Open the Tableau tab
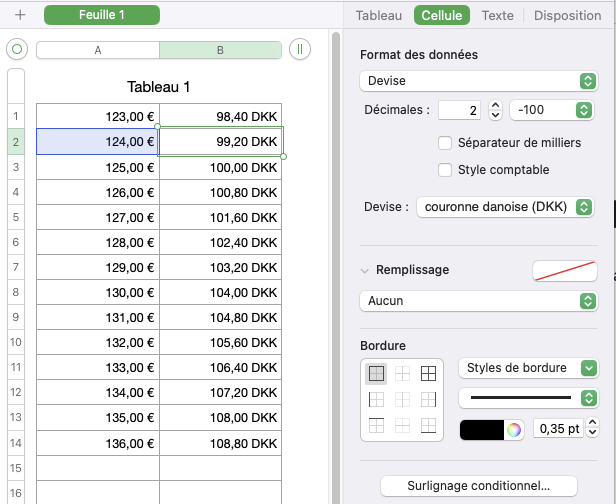Viewport: 616px width, 504px height. click(x=378, y=16)
